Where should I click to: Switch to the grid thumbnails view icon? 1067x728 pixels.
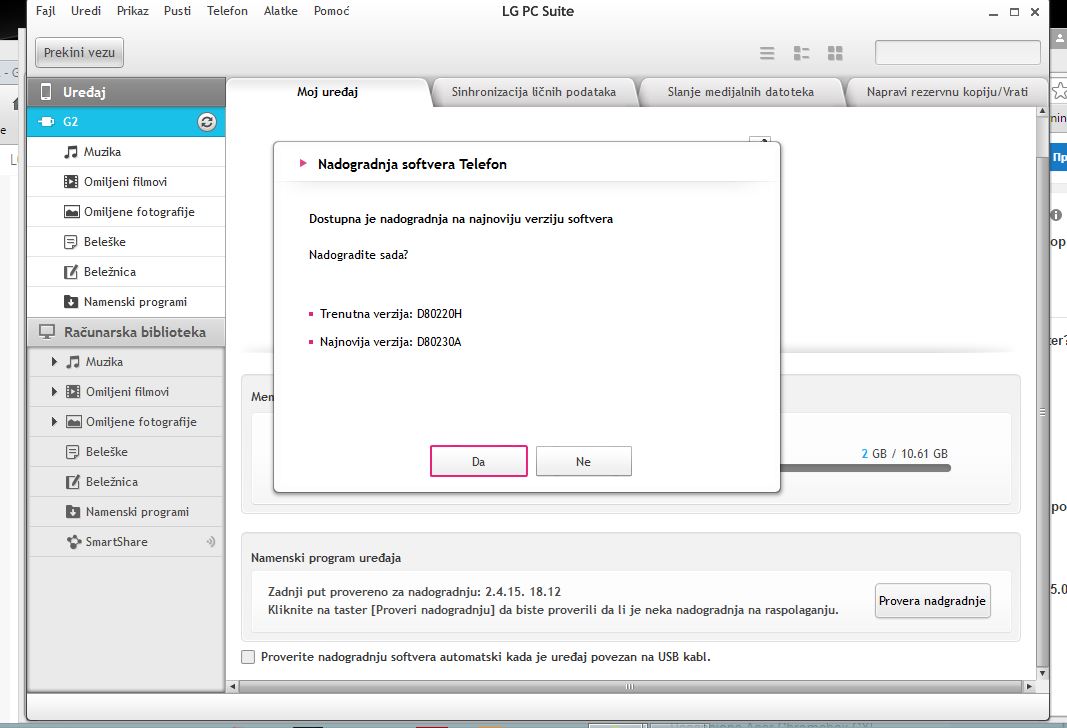pyautogui.click(x=835, y=53)
